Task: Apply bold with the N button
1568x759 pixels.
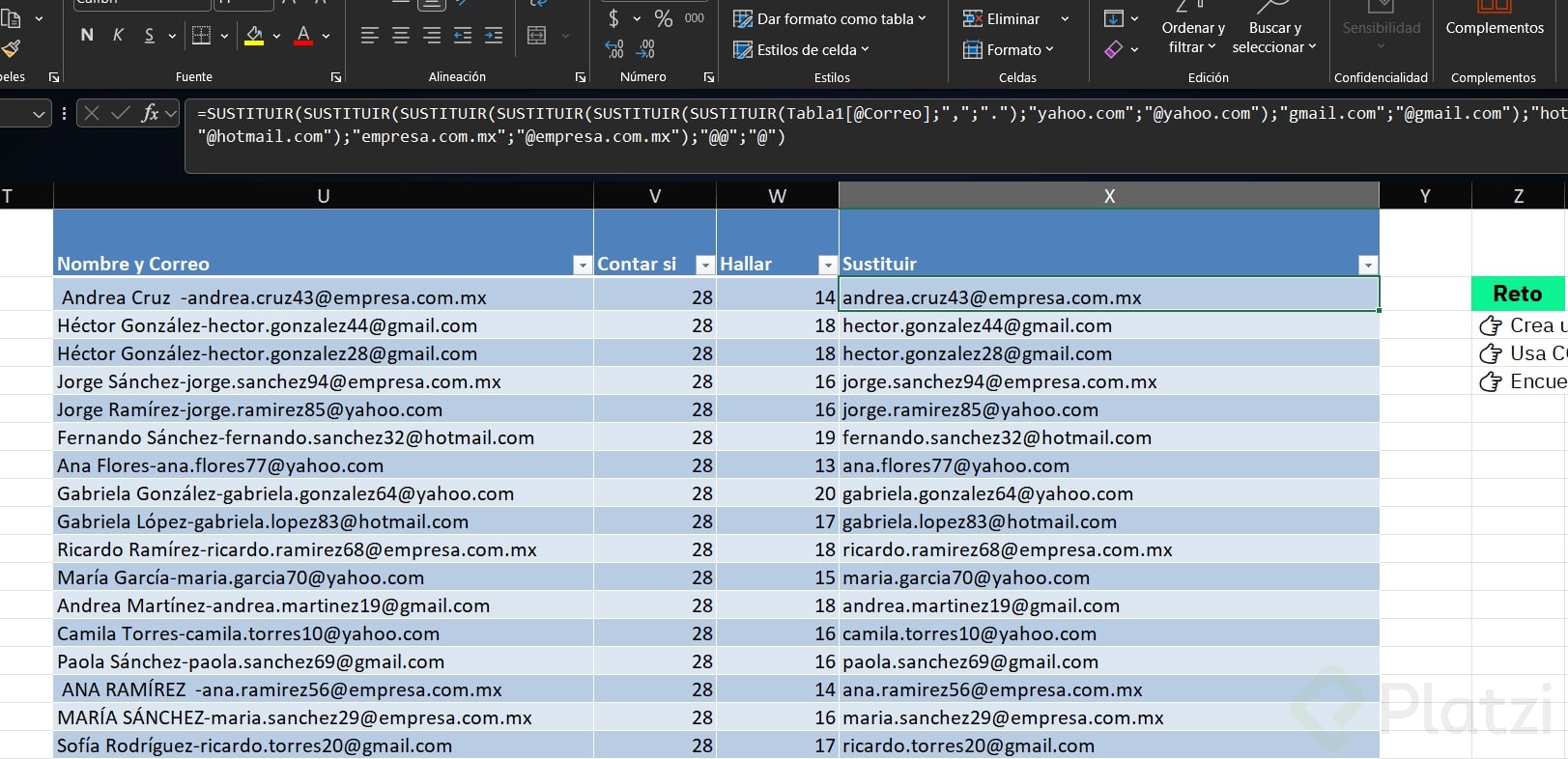Action: (x=87, y=36)
